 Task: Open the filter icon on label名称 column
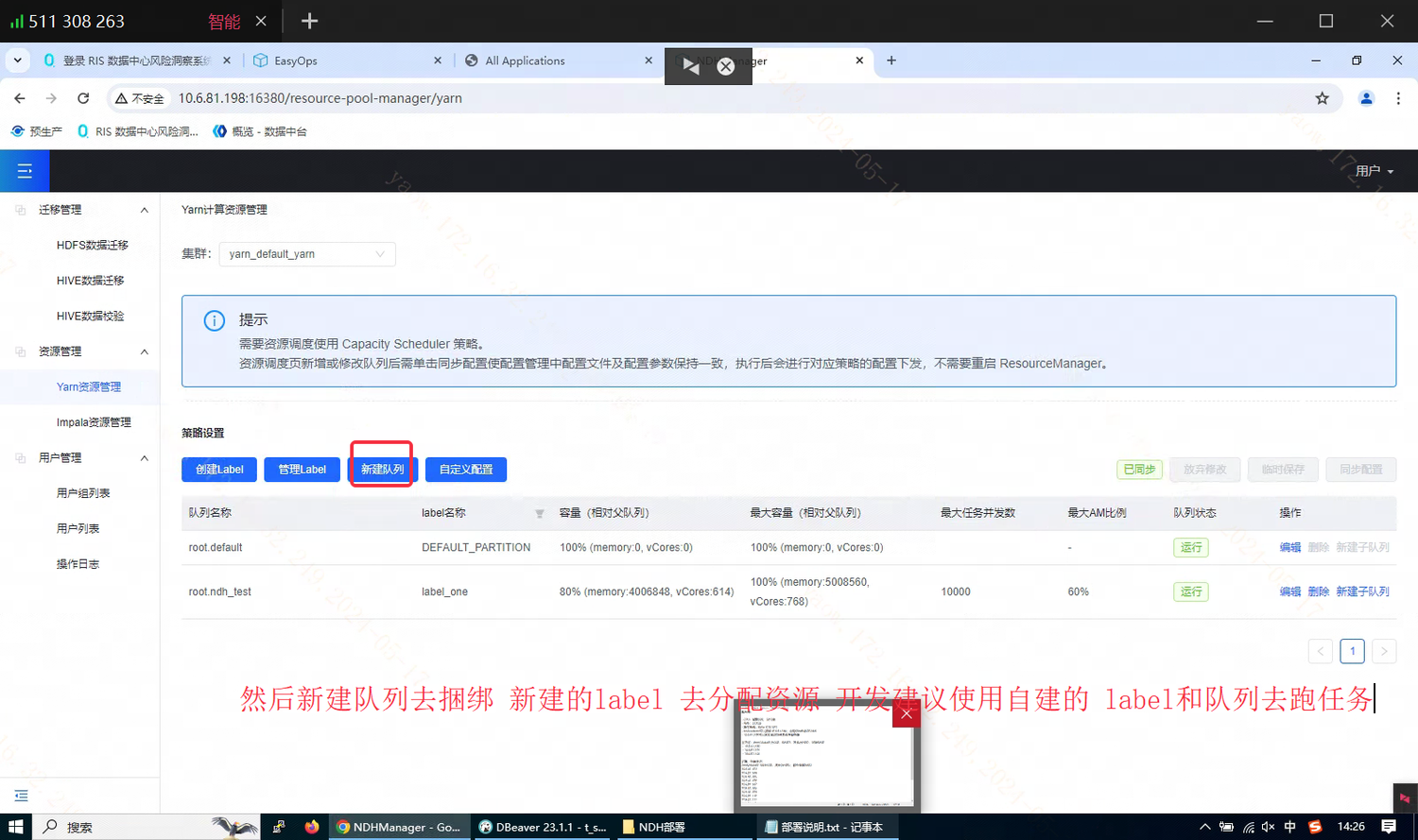click(539, 513)
